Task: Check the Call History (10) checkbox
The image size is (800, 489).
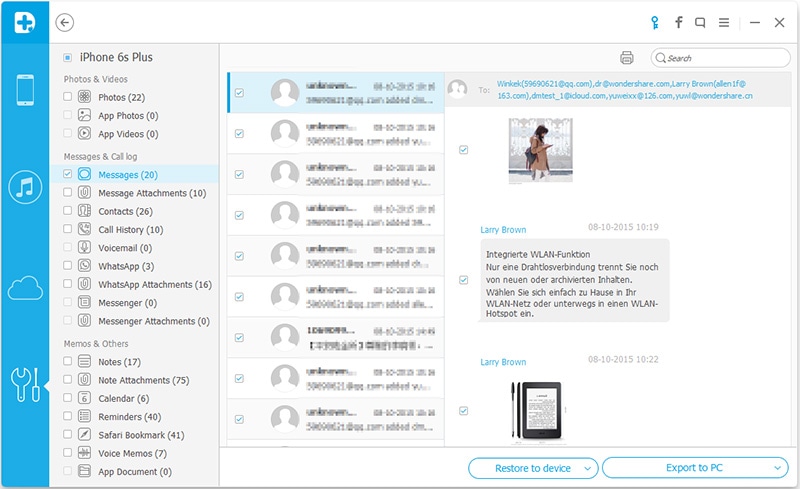Action: pyautogui.click(x=67, y=229)
